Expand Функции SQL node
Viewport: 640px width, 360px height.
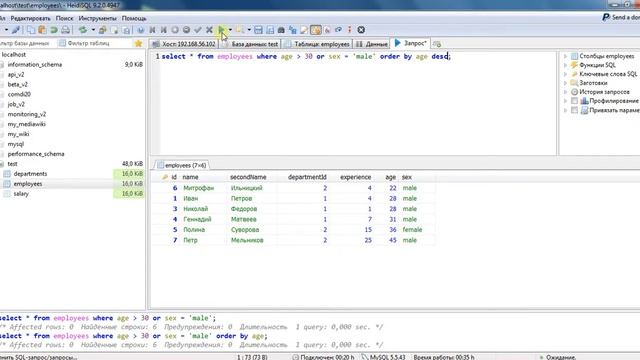click(x=566, y=65)
